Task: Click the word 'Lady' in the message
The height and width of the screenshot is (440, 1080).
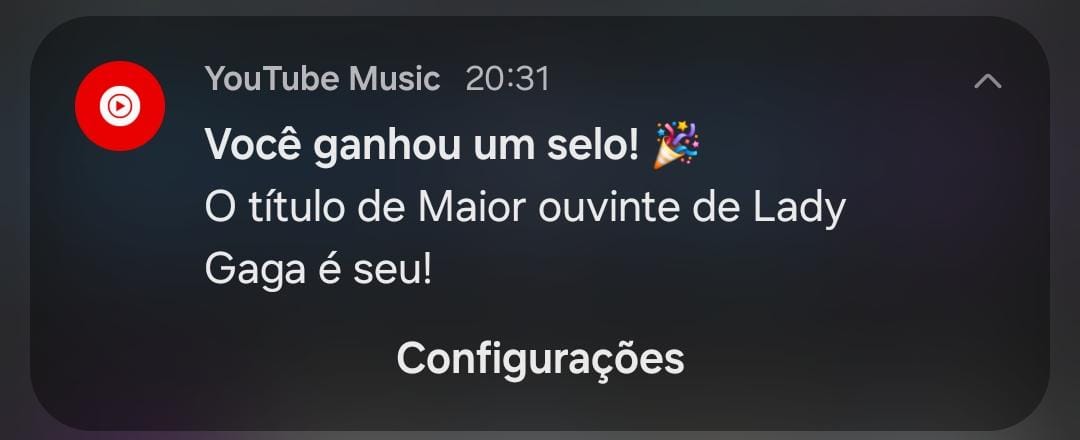Action: [799, 209]
